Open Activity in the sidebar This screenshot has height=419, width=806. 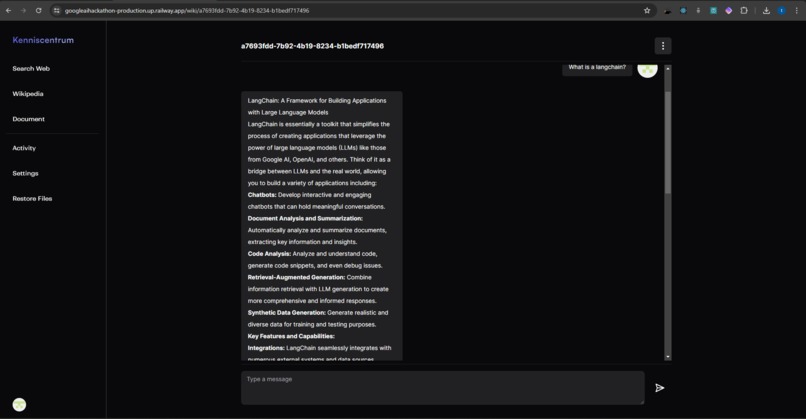pos(24,148)
